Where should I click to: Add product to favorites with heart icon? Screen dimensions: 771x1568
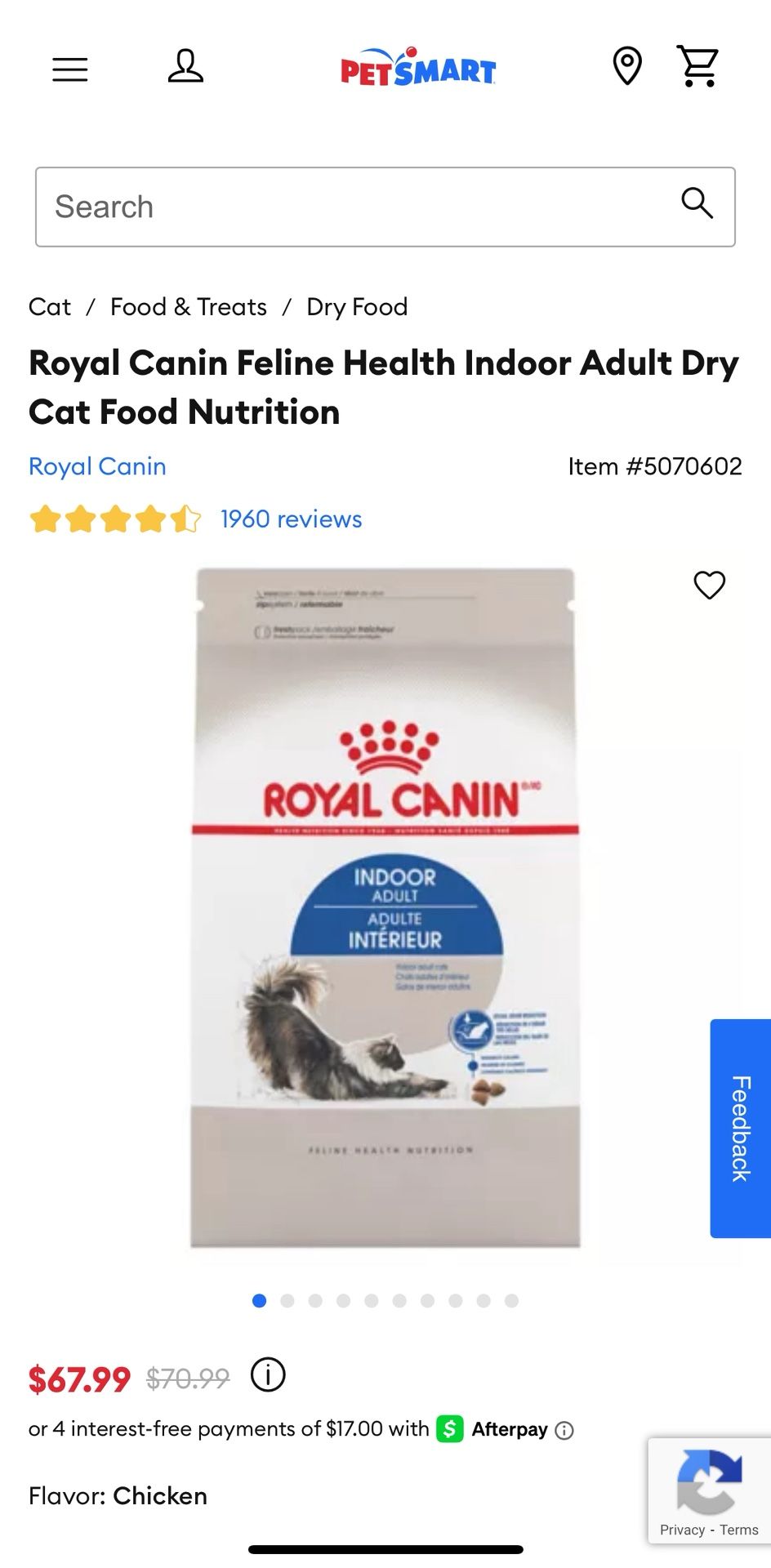[x=709, y=585]
